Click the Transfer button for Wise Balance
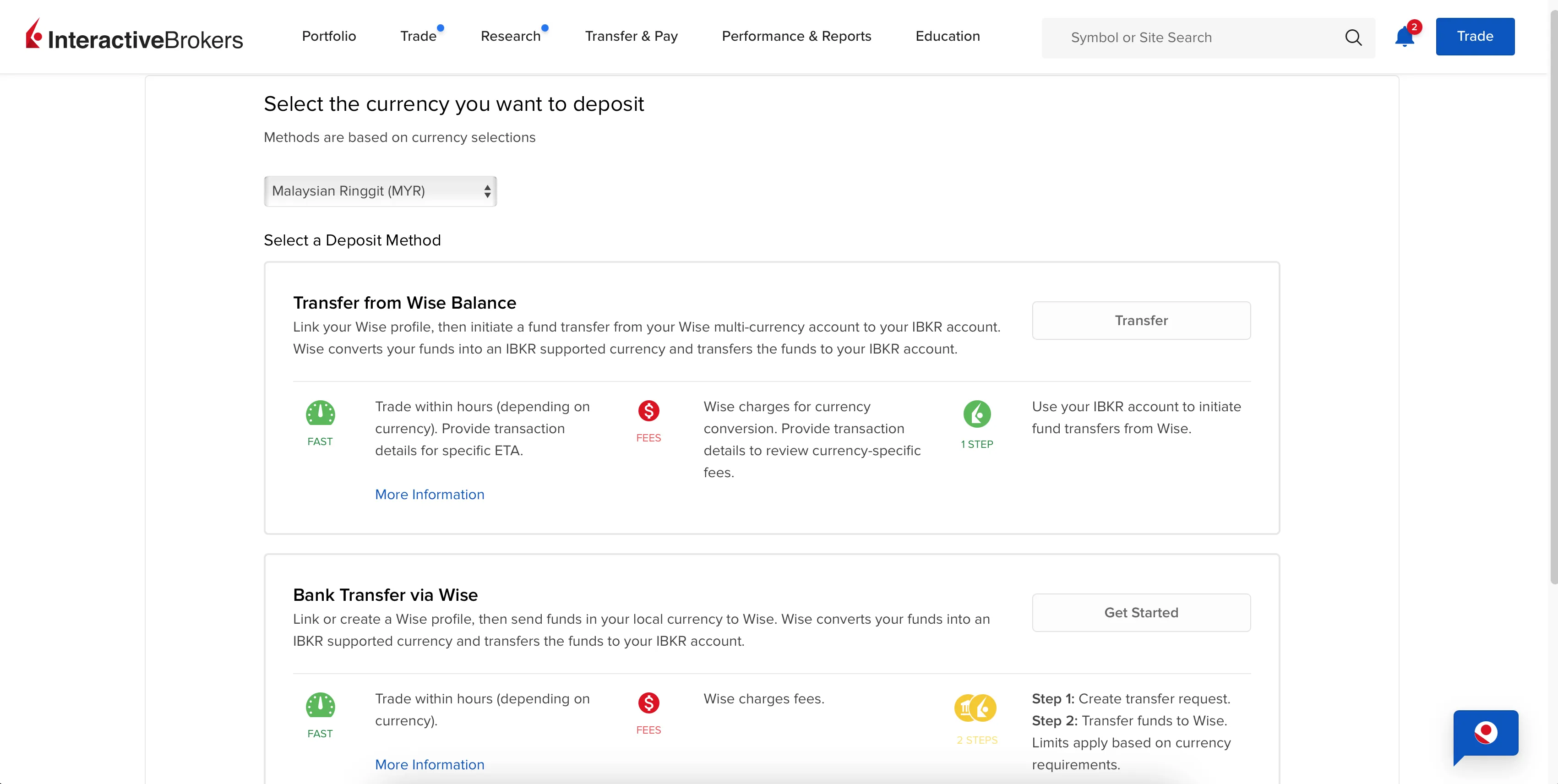Image resolution: width=1558 pixels, height=784 pixels. click(1141, 321)
